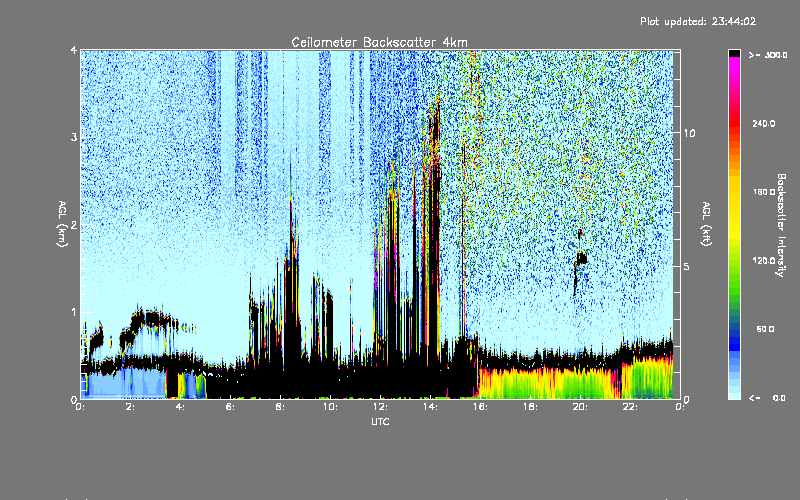Click the '5' kft right-axis tick label
Image resolution: width=800 pixels, height=500 pixels.
pos(687,266)
